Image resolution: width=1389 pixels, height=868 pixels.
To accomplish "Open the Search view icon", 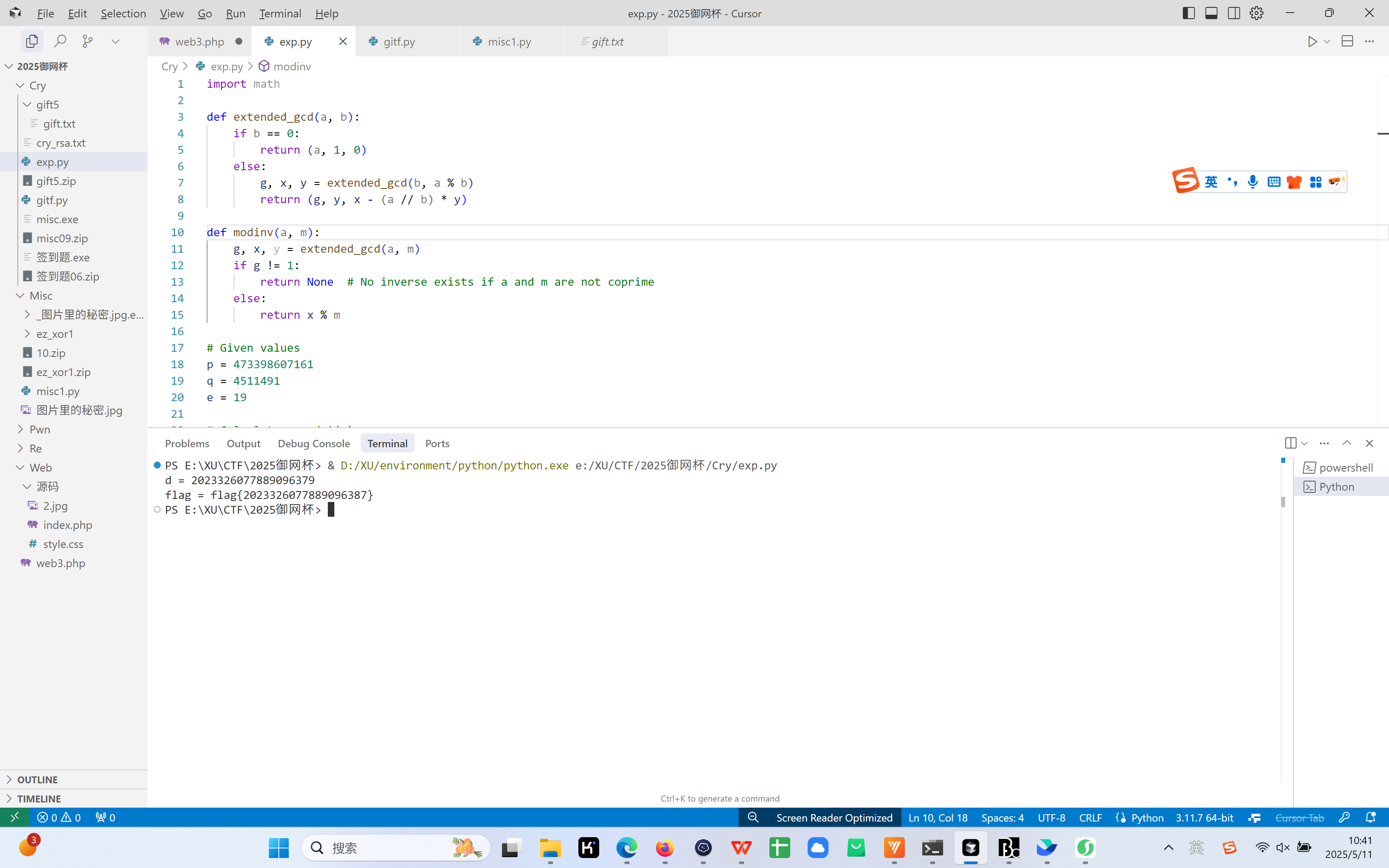I will point(59,41).
